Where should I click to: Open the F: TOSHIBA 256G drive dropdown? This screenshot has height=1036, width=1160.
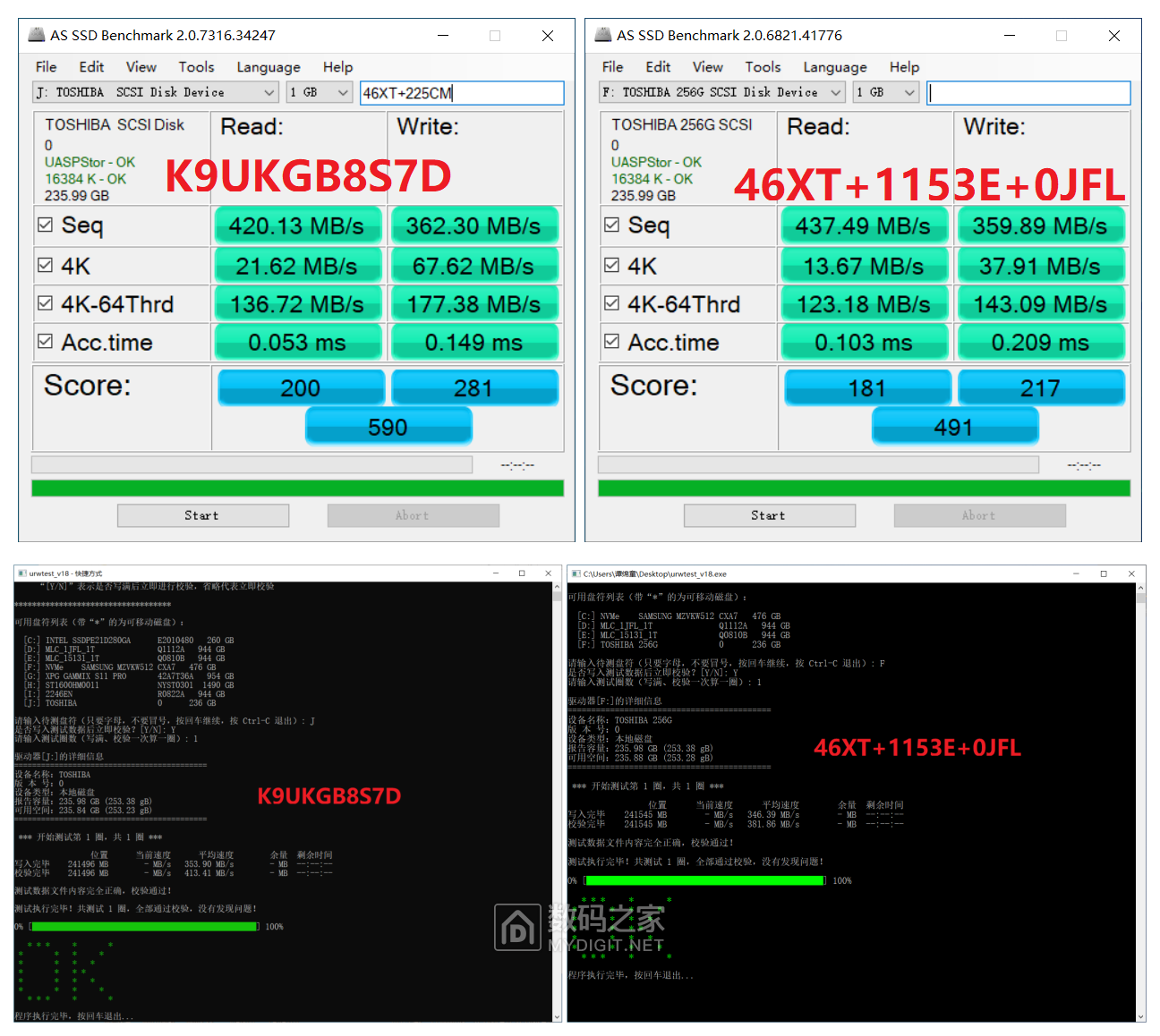[x=723, y=92]
